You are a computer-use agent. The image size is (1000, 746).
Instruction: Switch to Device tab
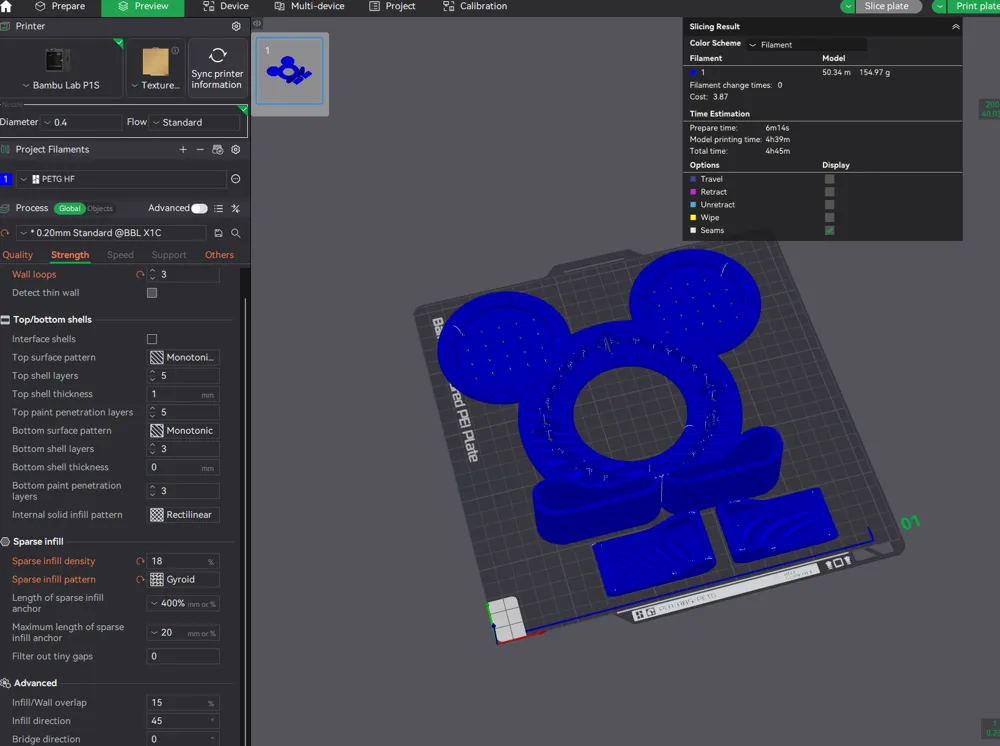click(226, 6)
